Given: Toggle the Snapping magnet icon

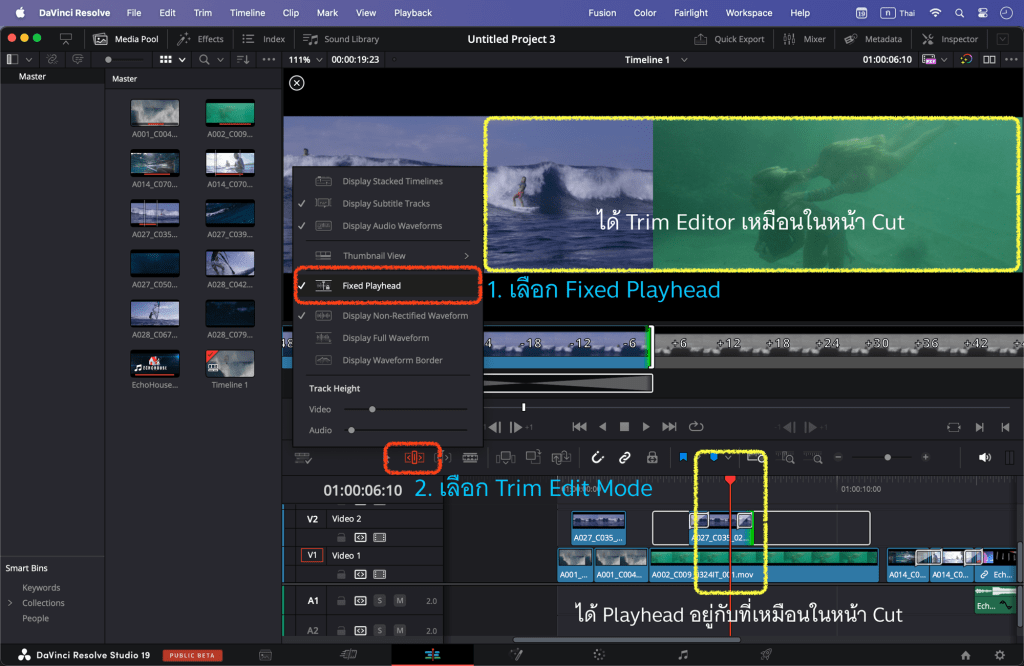Looking at the screenshot, I should click(597, 458).
